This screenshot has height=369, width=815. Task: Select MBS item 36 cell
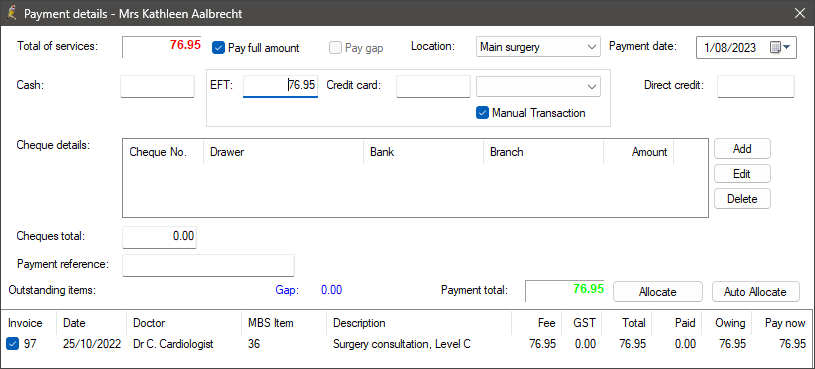[x=254, y=344]
